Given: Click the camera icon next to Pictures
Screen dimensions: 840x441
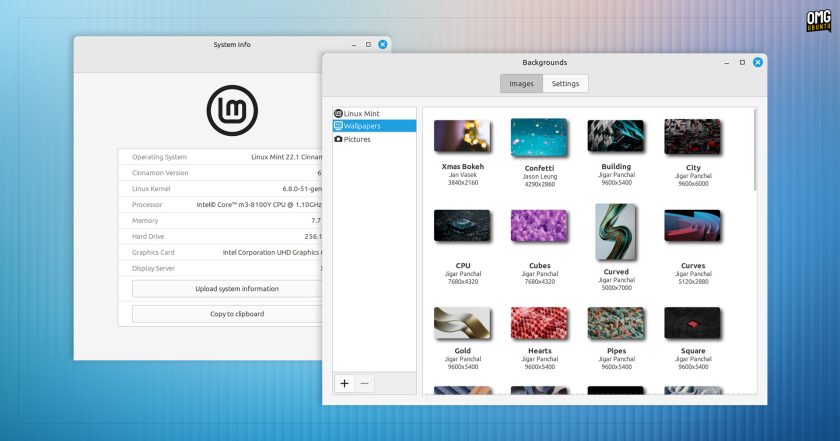Looking at the screenshot, I should 338,139.
